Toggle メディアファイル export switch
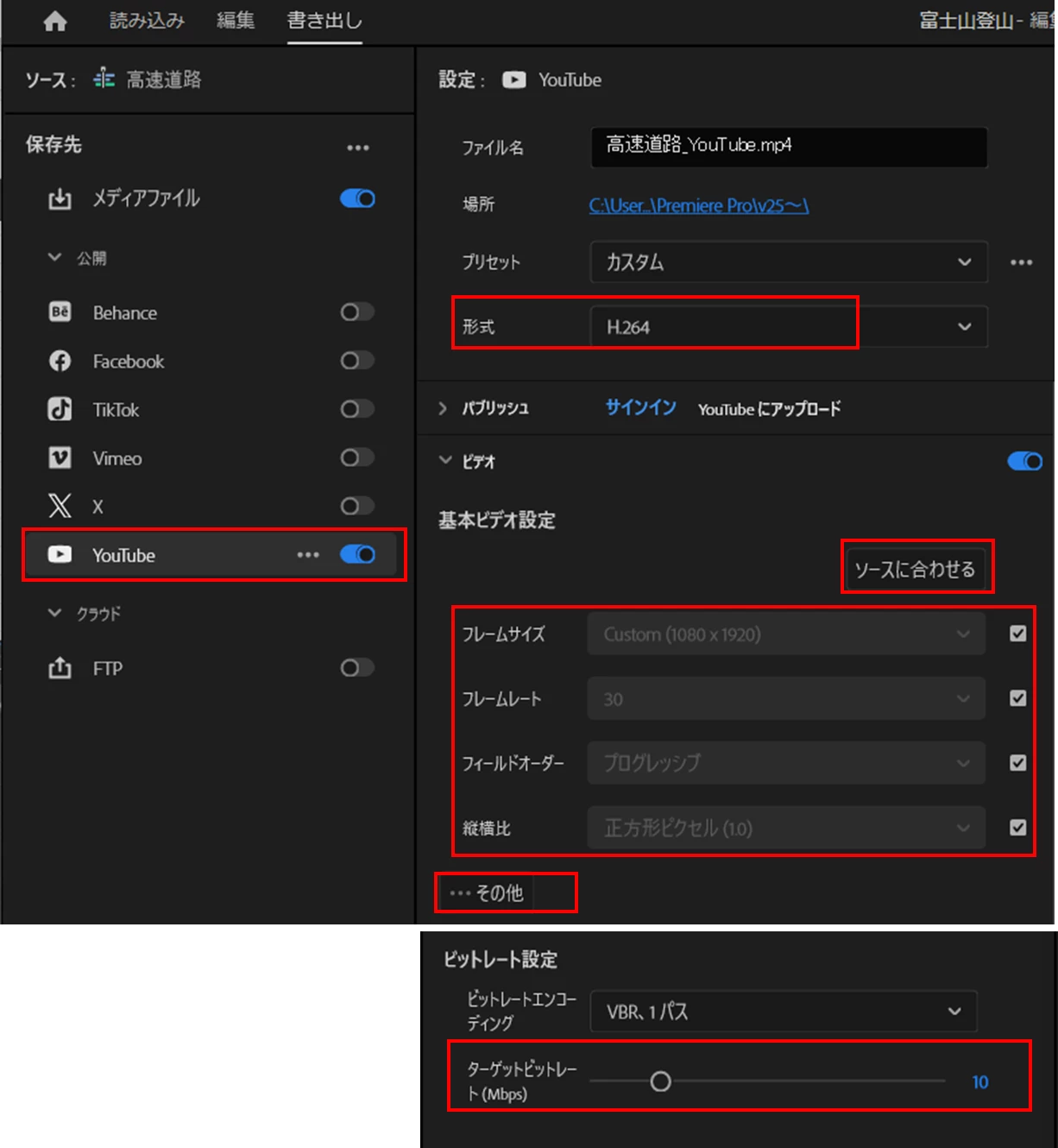 357,199
